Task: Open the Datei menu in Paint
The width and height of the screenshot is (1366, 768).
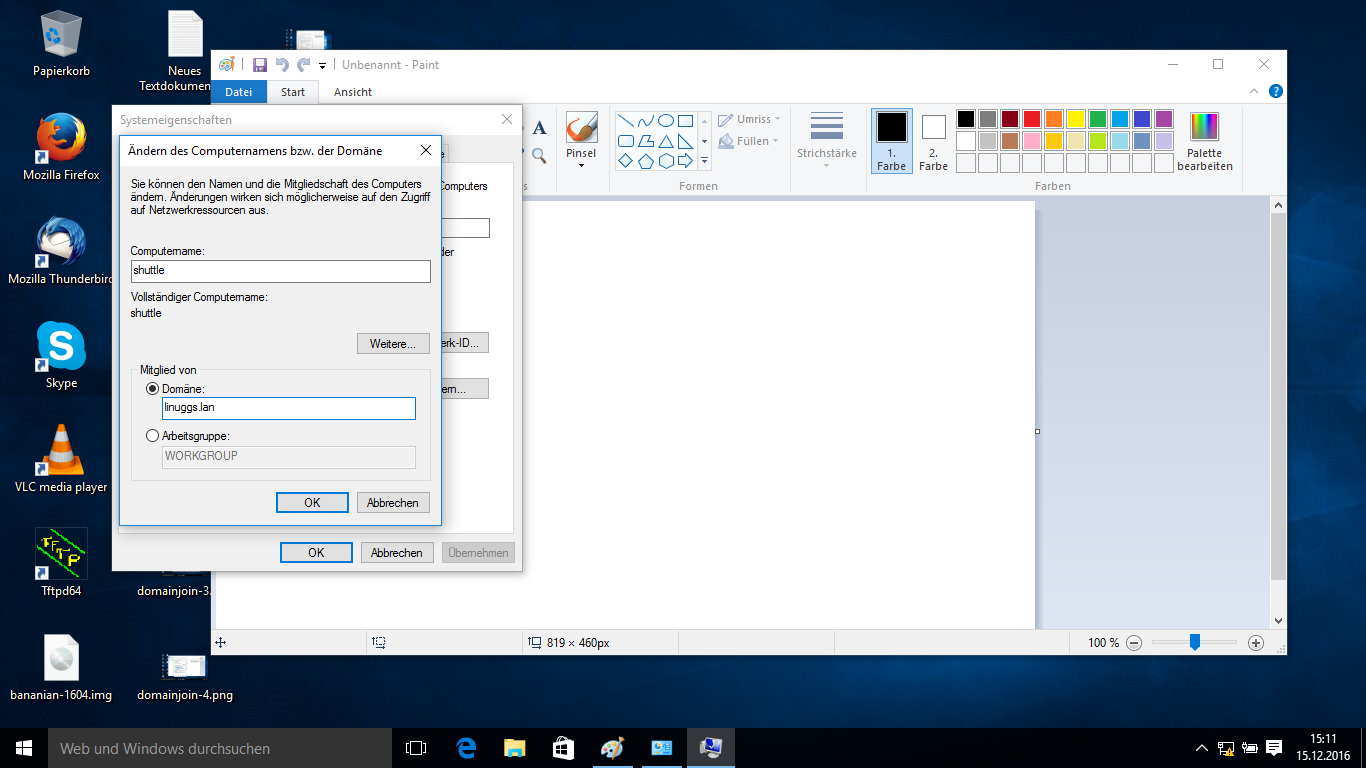Action: (x=239, y=92)
